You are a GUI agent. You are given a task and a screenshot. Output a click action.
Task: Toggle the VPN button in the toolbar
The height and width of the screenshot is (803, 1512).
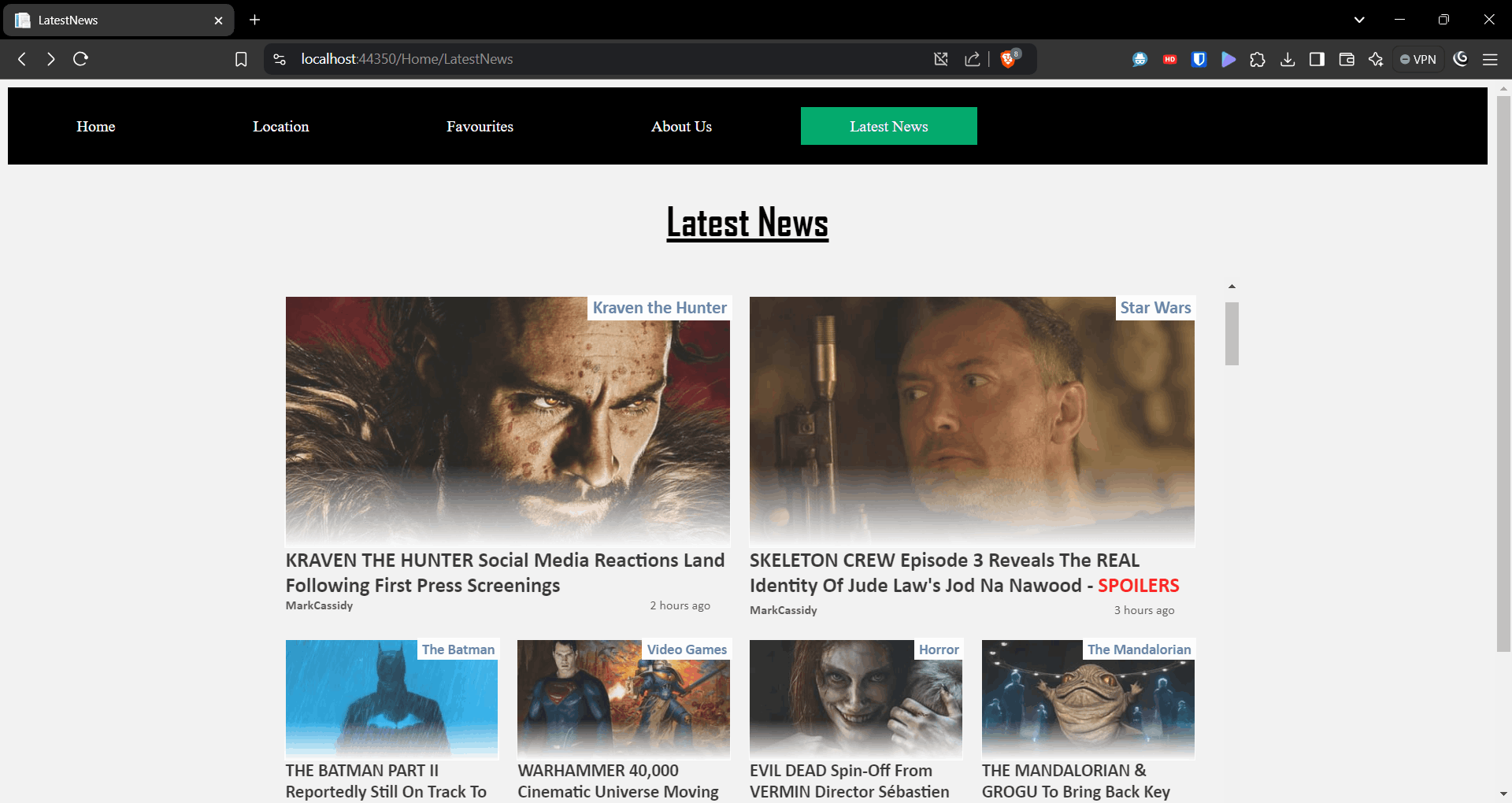tap(1417, 58)
